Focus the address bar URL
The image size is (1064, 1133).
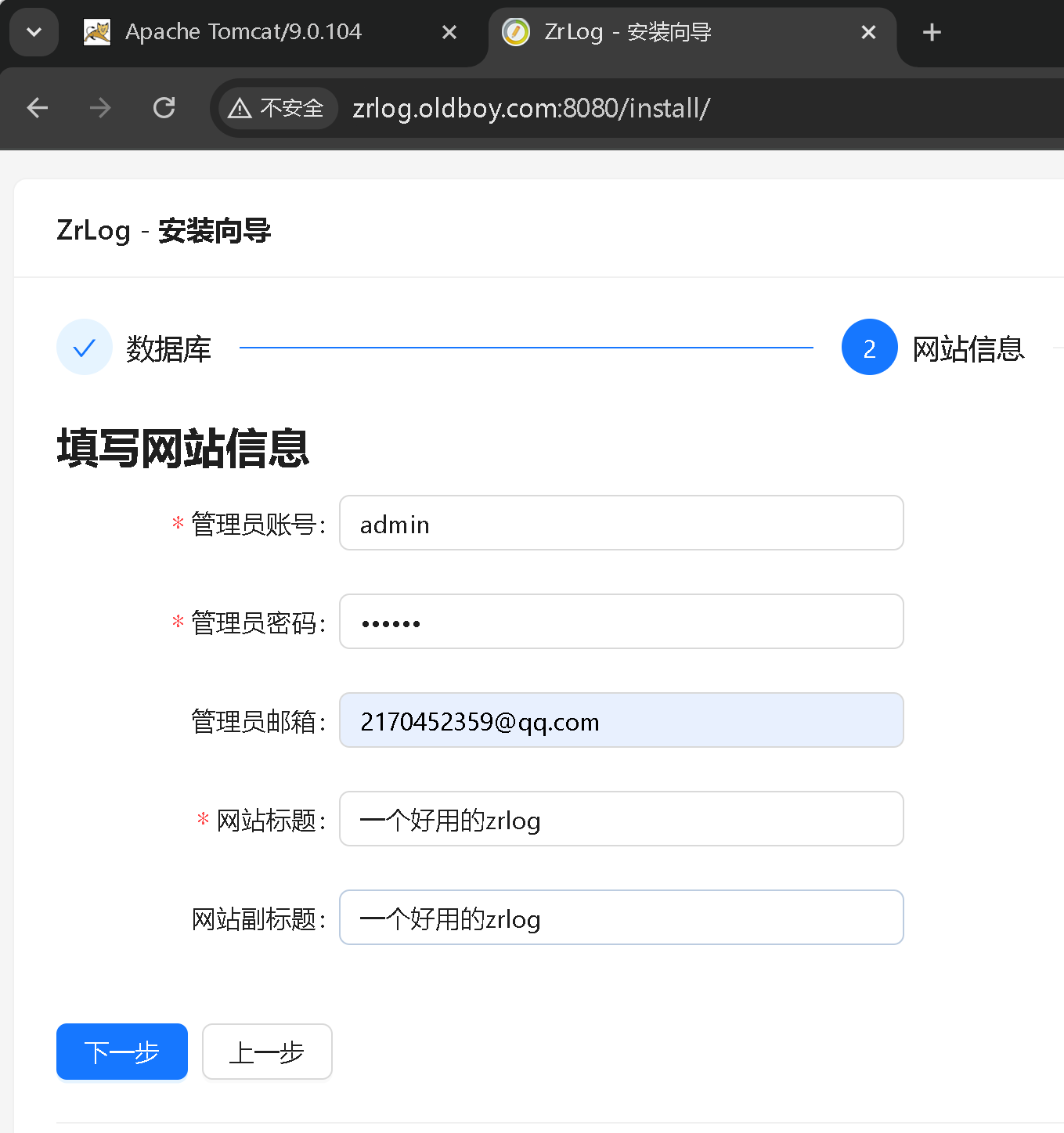(x=532, y=108)
